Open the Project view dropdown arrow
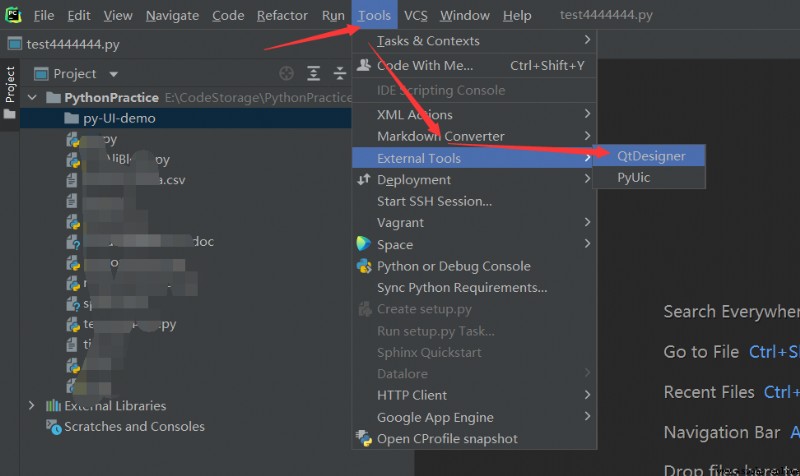800x476 pixels. click(x=113, y=74)
